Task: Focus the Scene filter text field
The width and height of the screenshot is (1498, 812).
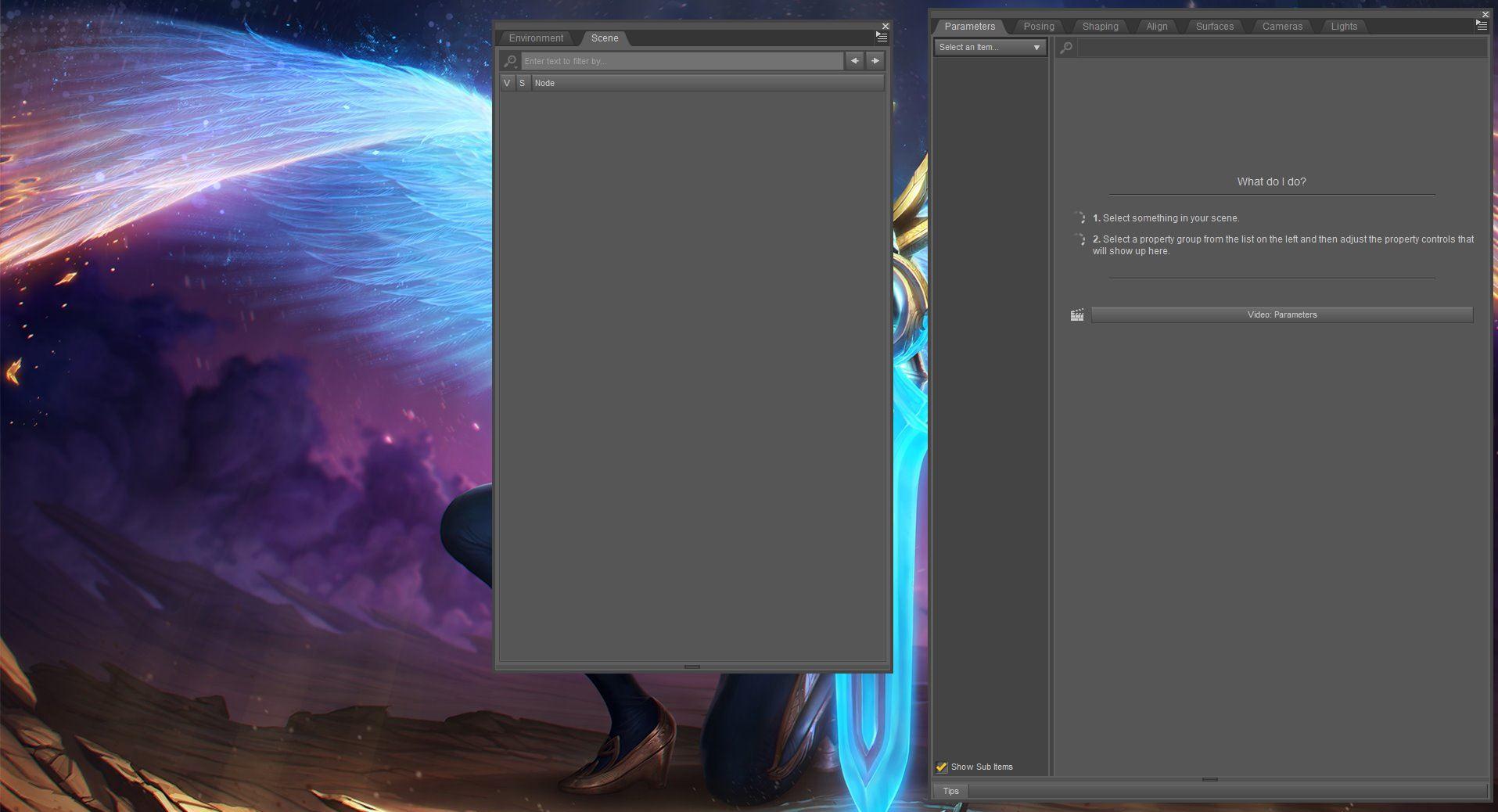Action: (682, 61)
